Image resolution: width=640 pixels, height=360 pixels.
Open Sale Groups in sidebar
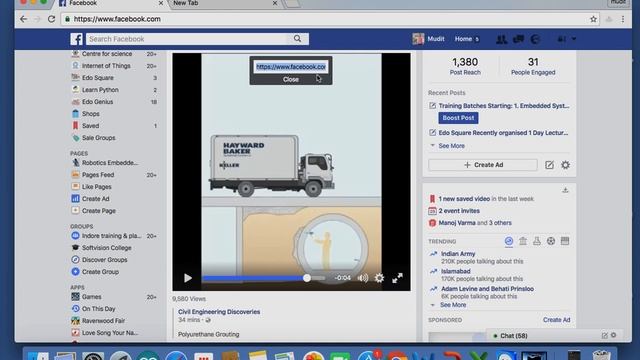pos(98,138)
